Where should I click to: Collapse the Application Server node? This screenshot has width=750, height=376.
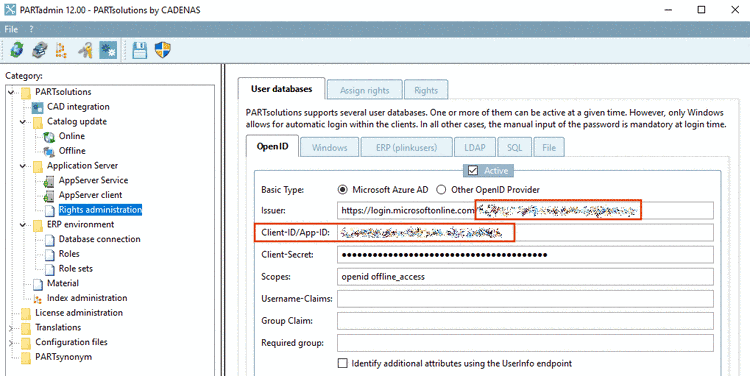[x=22, y=166]
